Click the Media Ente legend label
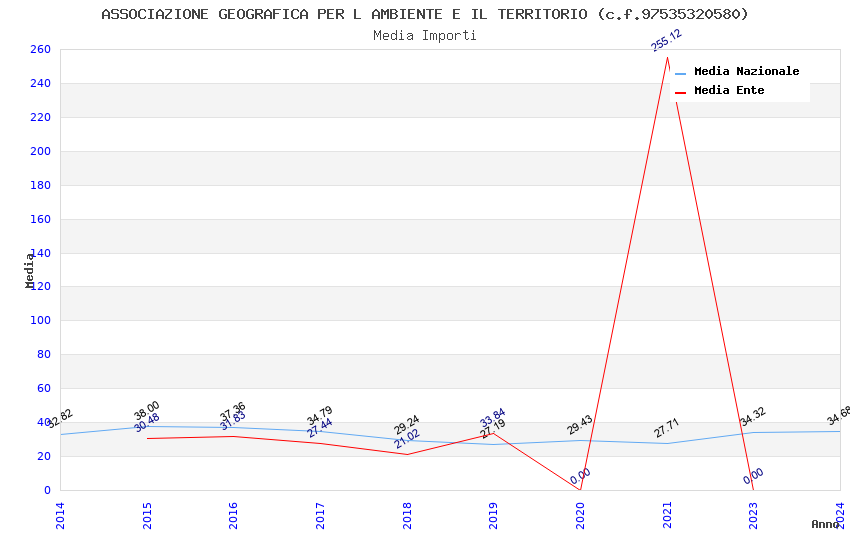The height and width of the screenshot is (550, 850). [x=729, y=90]
